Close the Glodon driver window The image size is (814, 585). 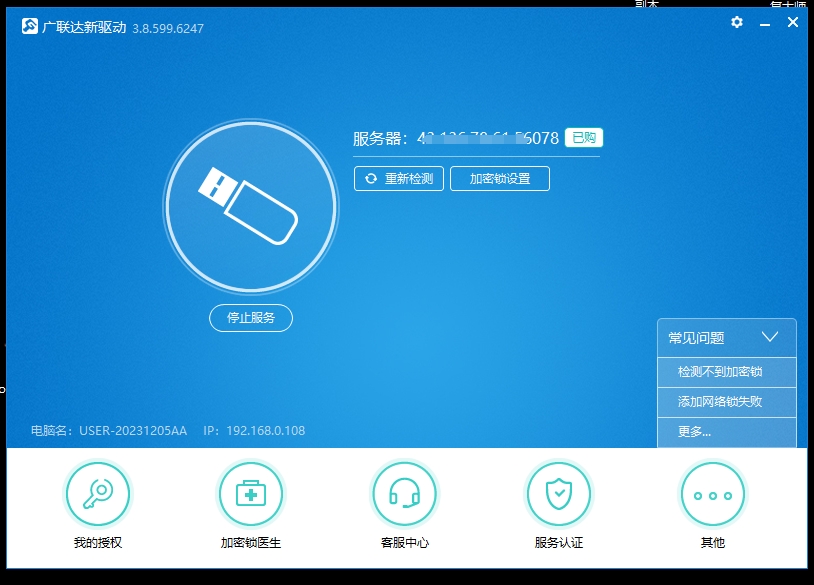[793, 22]
